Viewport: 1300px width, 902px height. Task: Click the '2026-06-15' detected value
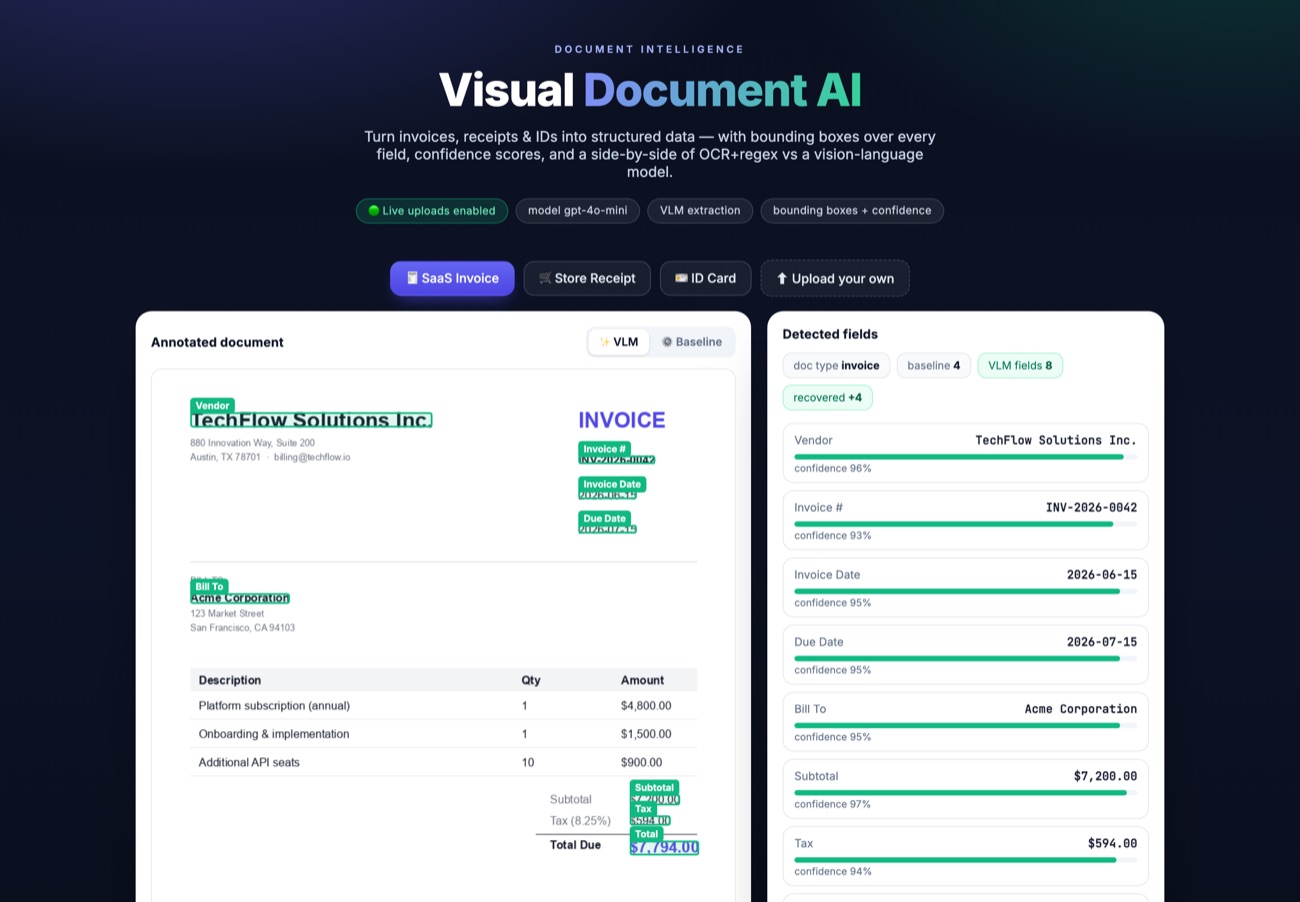click(1102, 574)
